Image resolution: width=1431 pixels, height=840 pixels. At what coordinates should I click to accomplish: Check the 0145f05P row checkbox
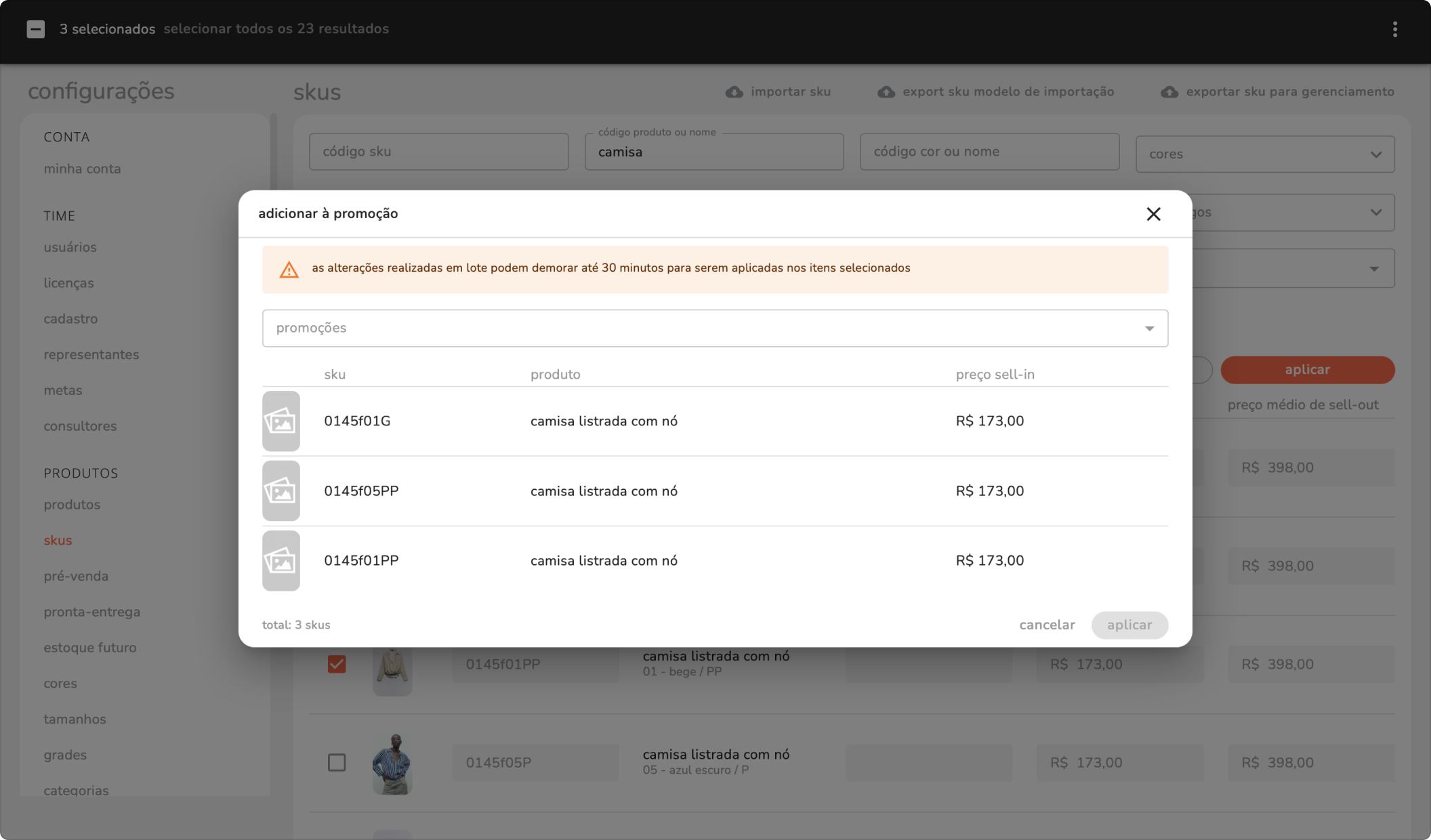337,762
